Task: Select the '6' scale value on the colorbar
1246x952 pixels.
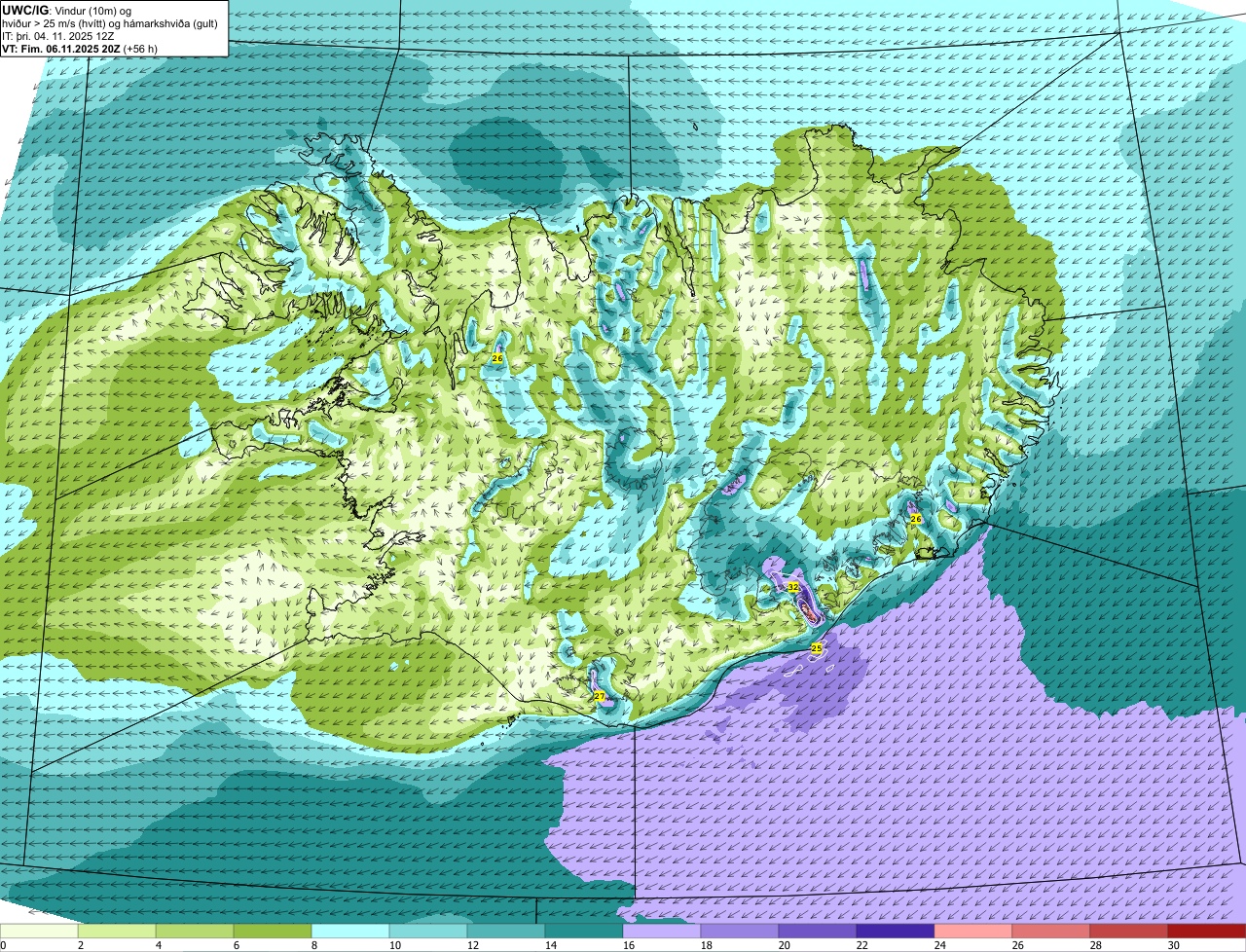Action: [x=236, y=945]
